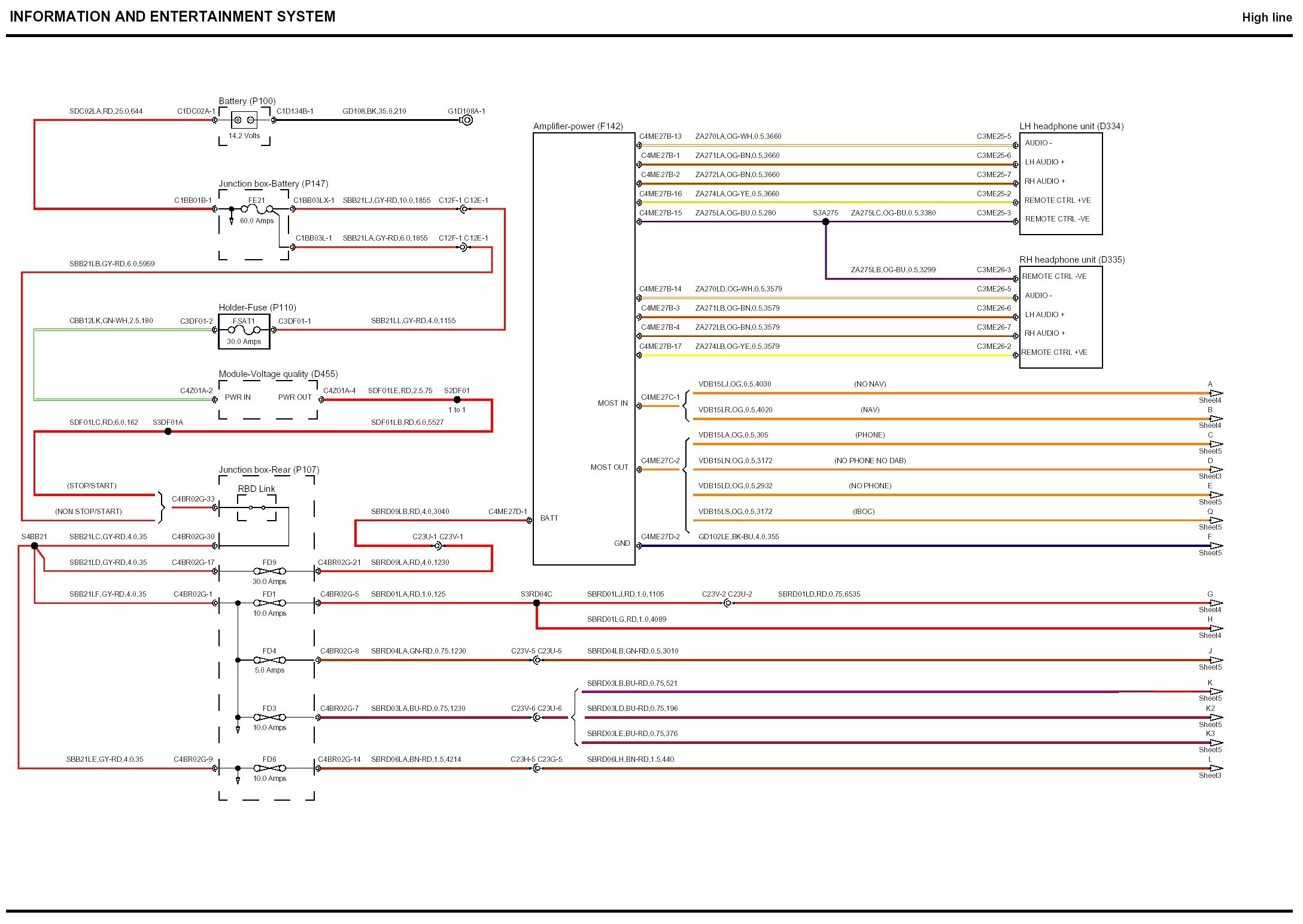Viewport: 1303px width, 924px height.
Task: Select the LH headphone unit (D334) label
Action: (1071, 126)
